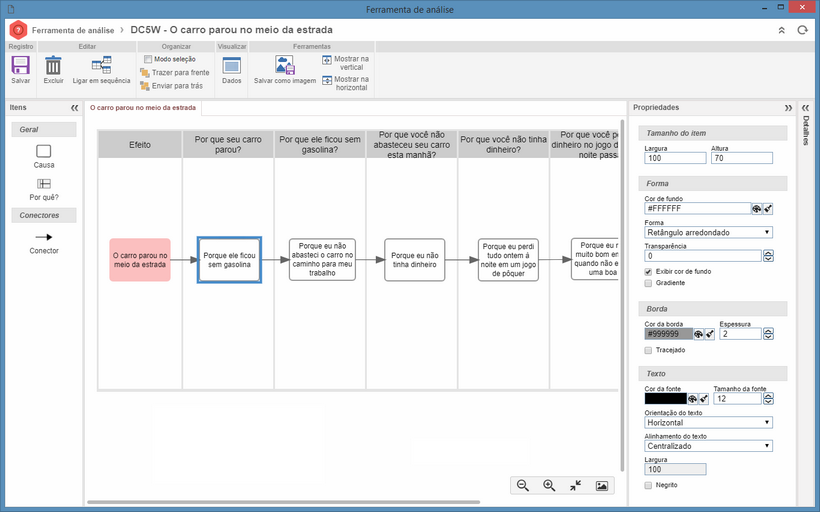Select the pink 'O carro parou no meio da estrada' node

point(140,260)
